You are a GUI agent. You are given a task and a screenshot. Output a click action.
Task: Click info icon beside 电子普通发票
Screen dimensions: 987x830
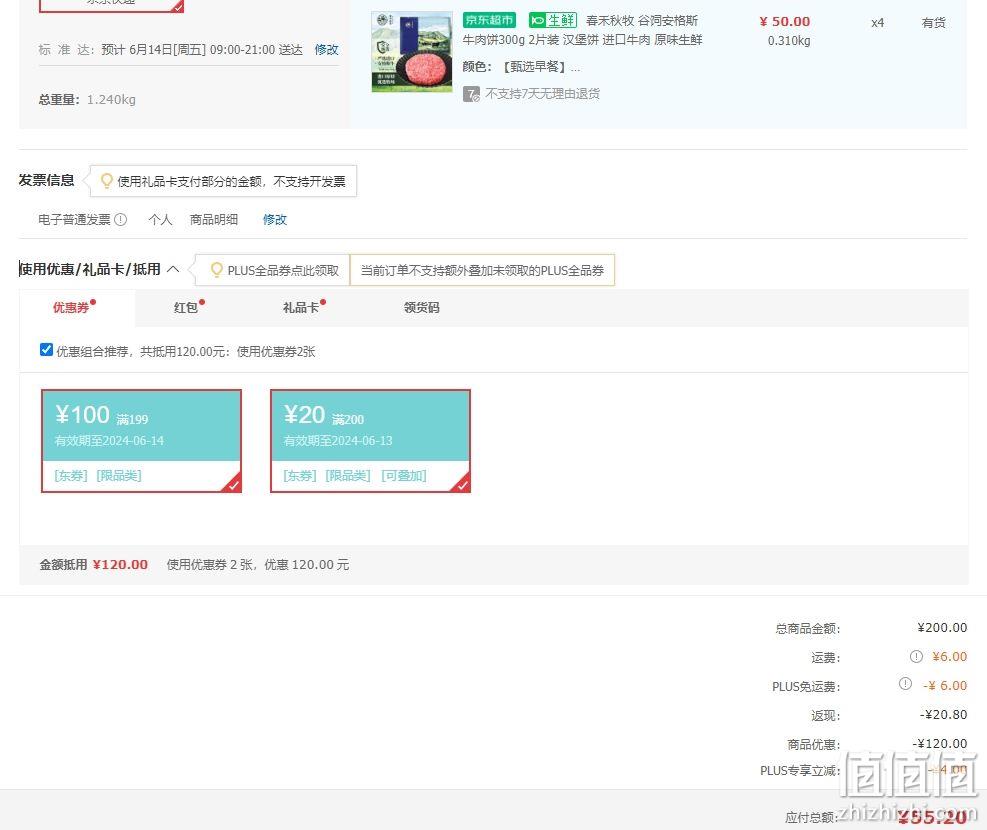(121, 220)
